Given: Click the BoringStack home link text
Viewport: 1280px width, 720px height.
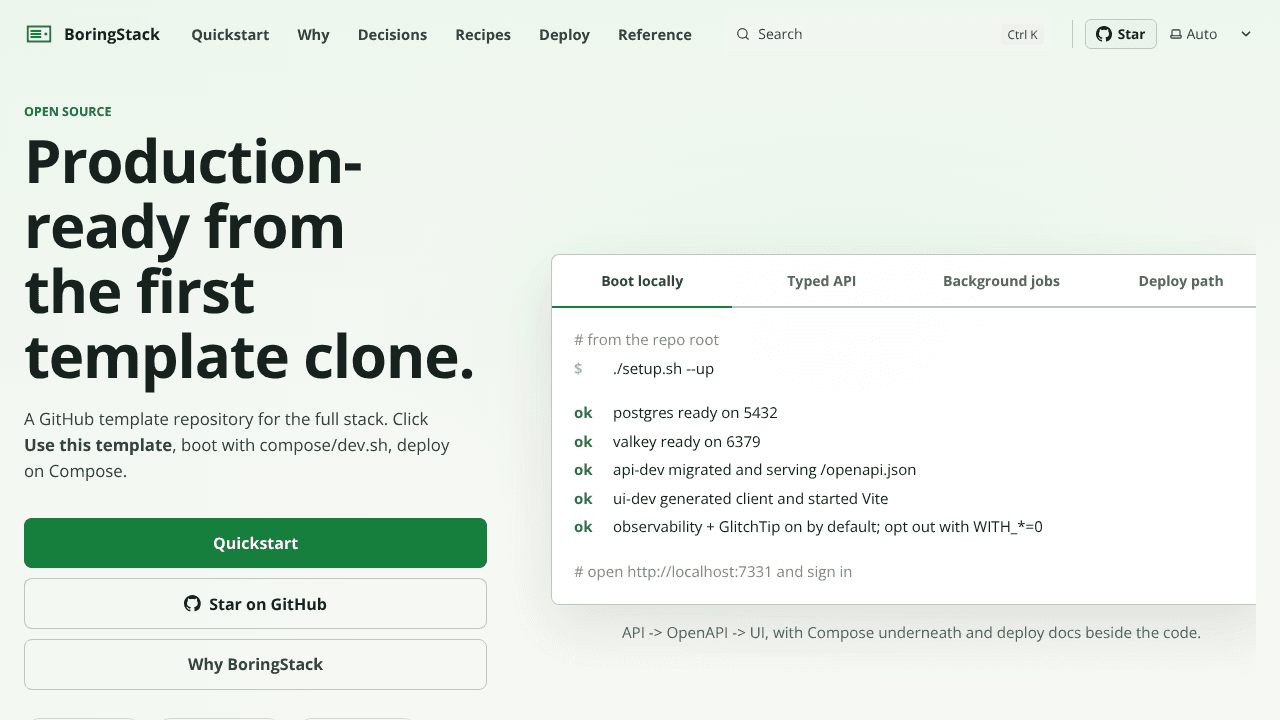Looking at the screenshot, I should click(112, 34).
